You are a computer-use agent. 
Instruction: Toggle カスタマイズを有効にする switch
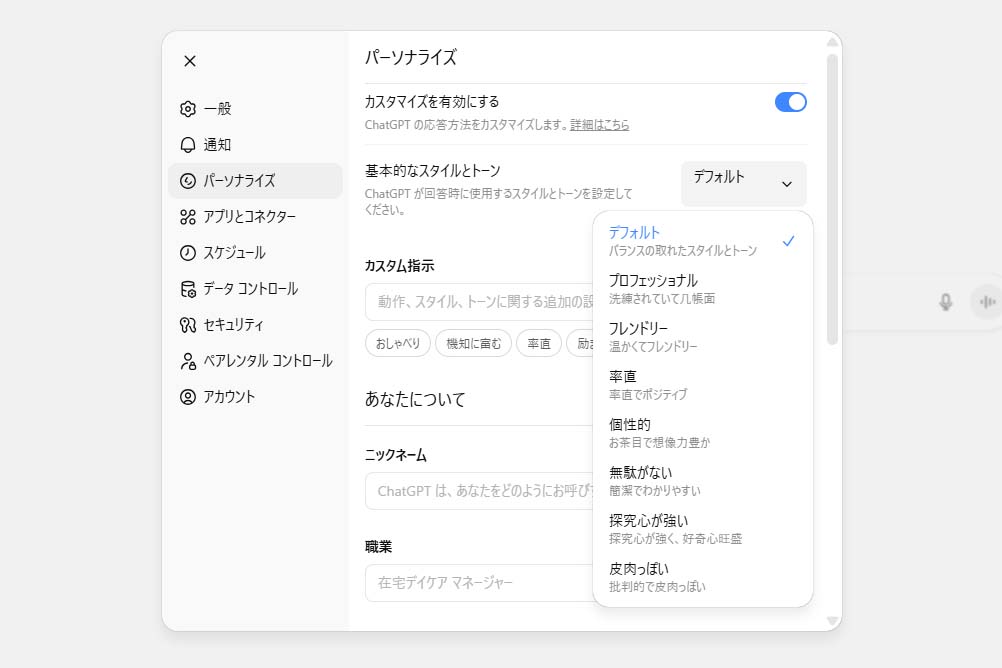pos(790,102)
